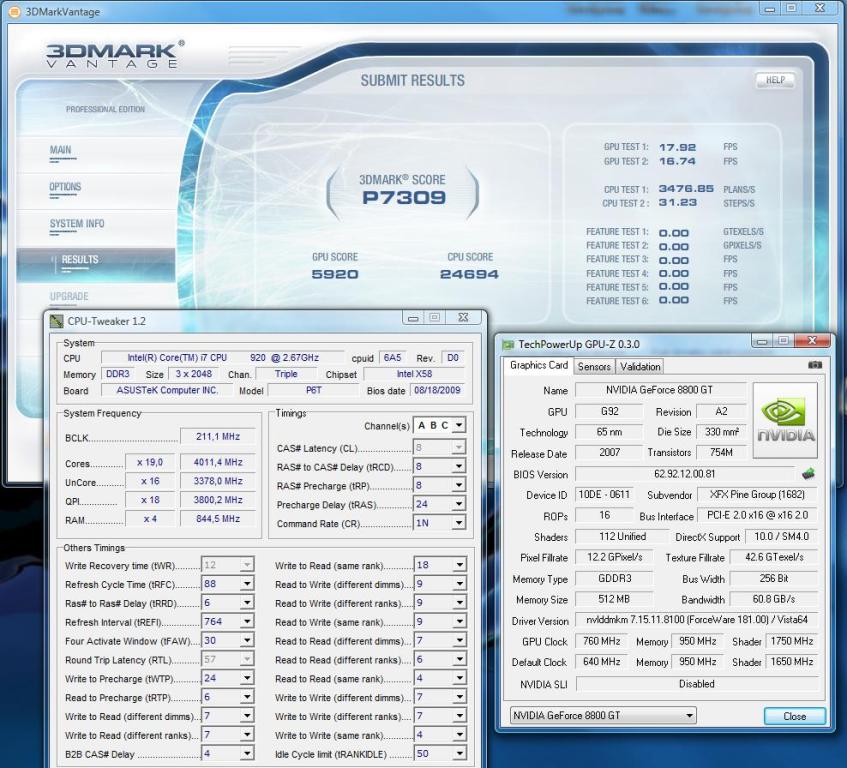Click the BCLK frequency field
This screenshot has width=847, height=768.
pos(218,436)
